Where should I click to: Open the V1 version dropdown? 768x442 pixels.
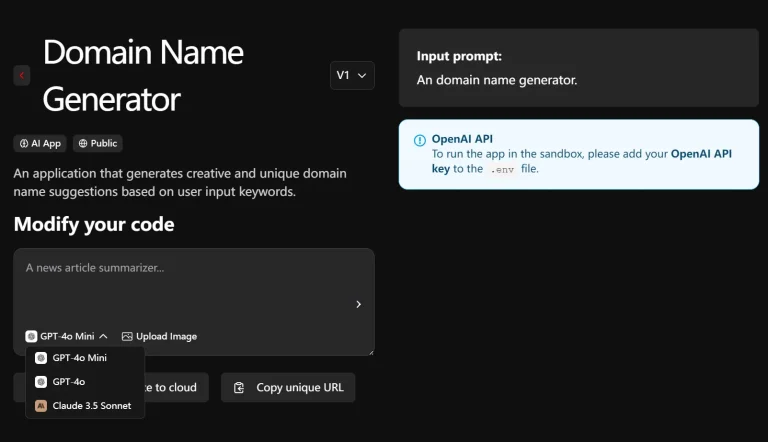(352, 75)
